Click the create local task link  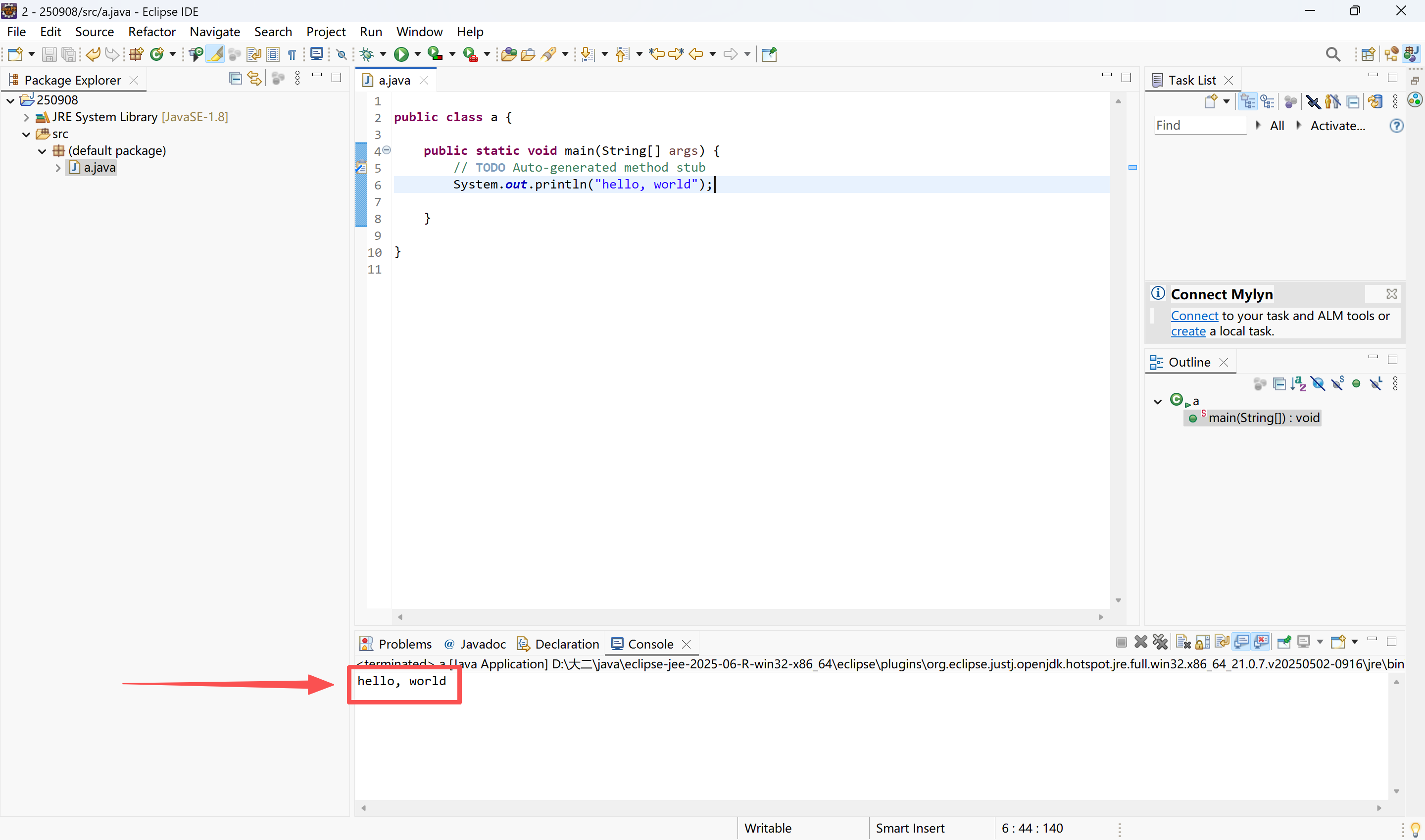coord(1188,331)
